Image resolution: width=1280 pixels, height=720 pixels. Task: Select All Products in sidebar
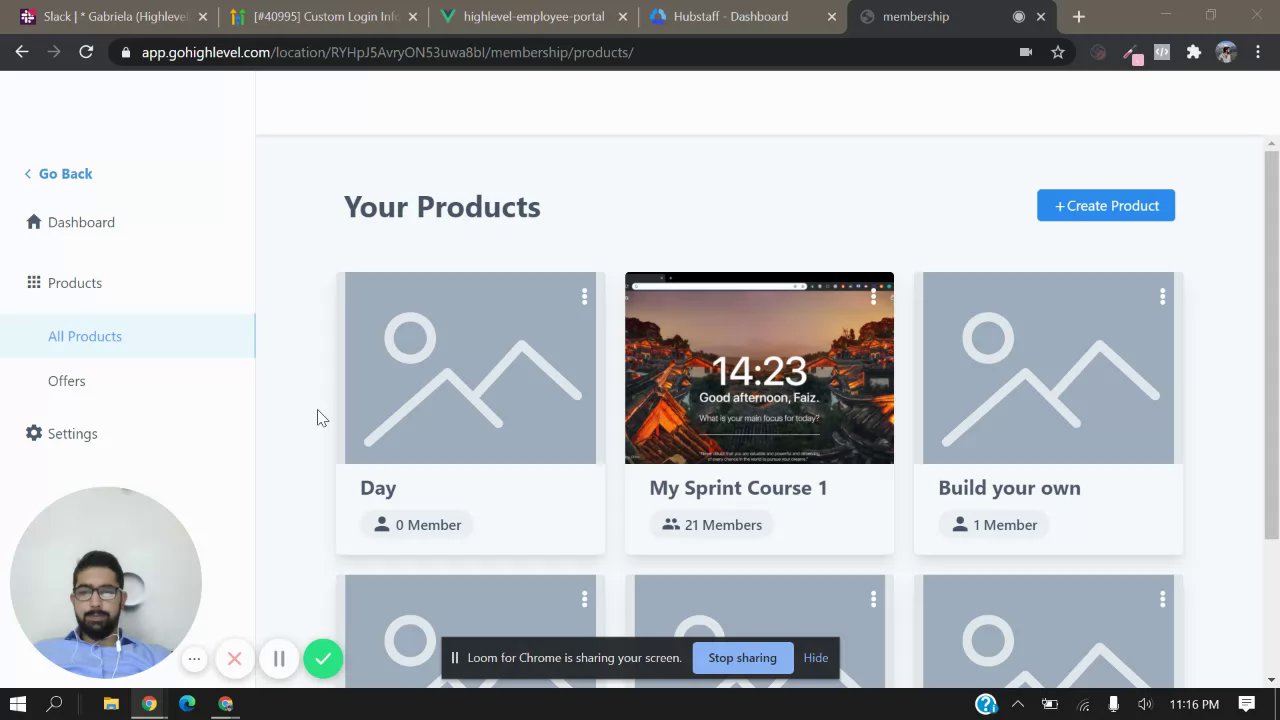(x=128, y=336)
